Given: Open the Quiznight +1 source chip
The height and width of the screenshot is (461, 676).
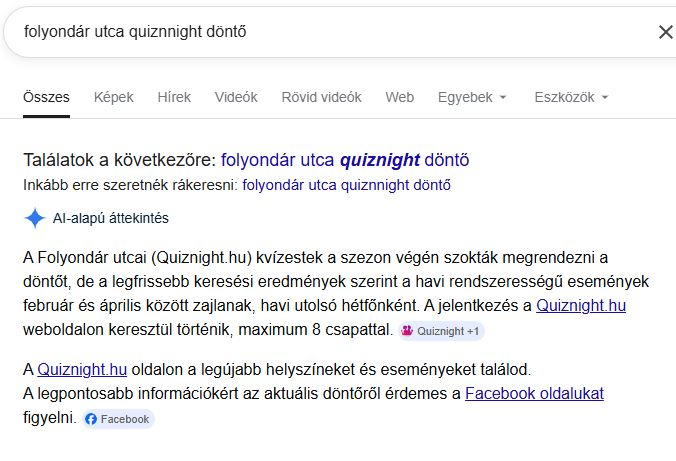Looking at the screenshot, I should tap(441, 330).
